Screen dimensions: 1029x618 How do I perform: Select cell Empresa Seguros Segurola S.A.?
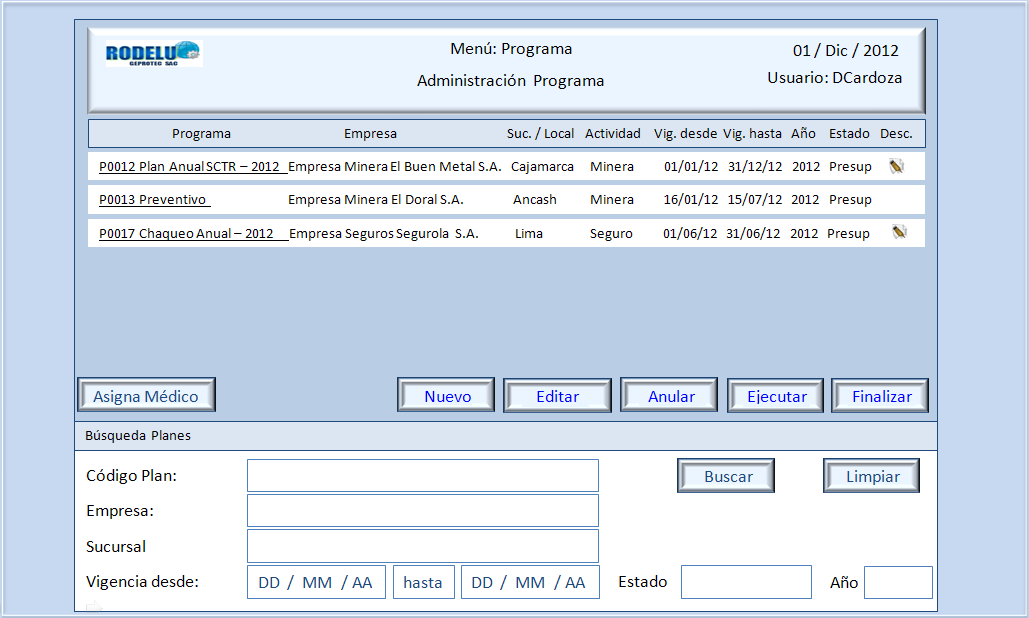(384, 234)
